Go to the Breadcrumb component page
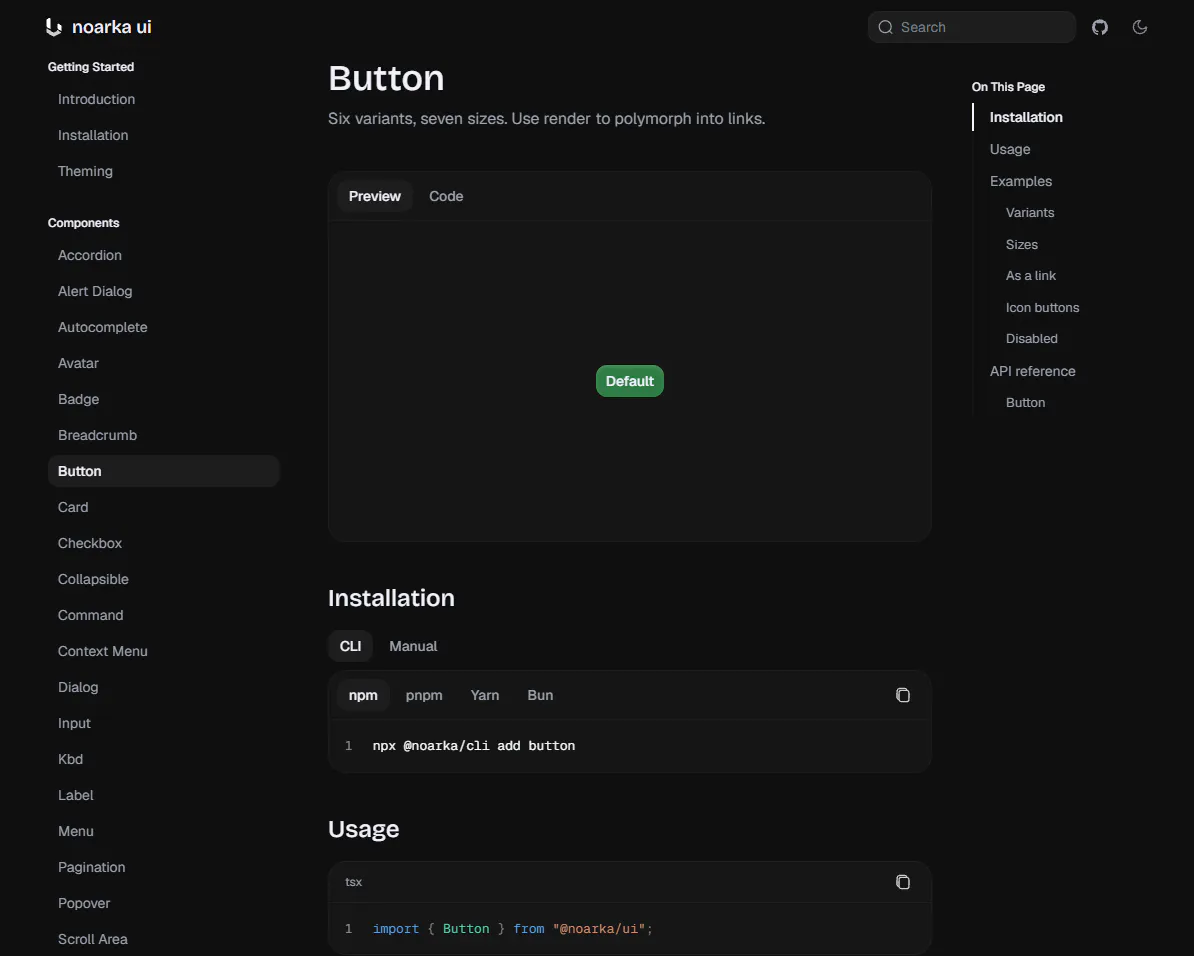The image size is (1194, 956). (x=97, y=435)
